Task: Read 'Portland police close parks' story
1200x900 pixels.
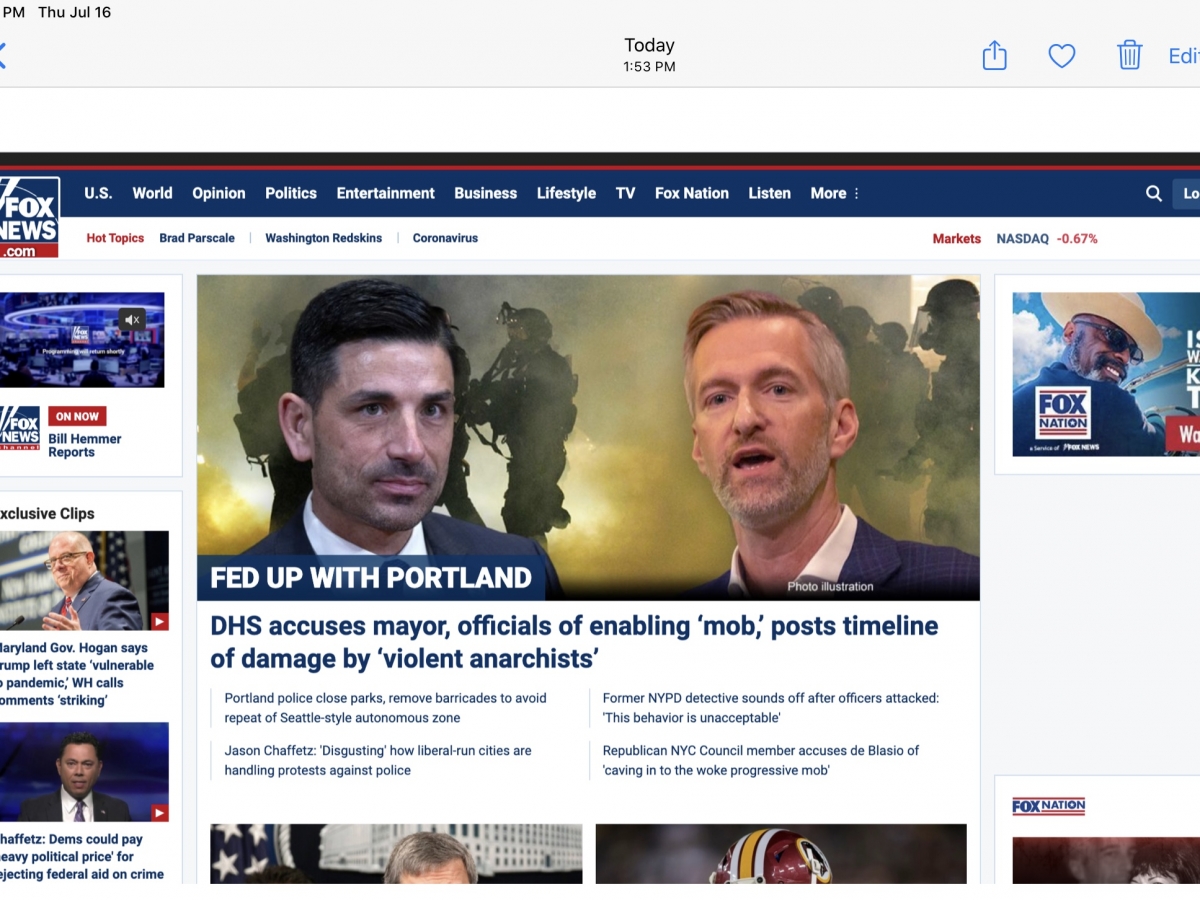Action: click(x=386, y=708)
